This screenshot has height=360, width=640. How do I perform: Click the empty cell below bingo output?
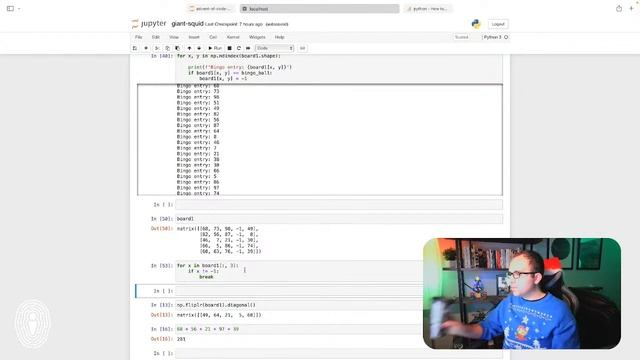[339, 204]
